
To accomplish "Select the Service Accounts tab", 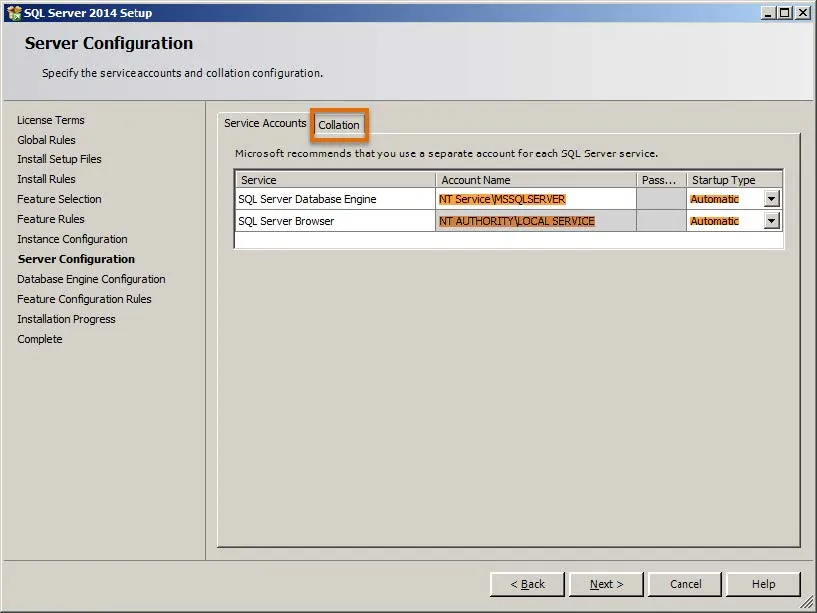I will pyautogui.click(x=265, y=124).
